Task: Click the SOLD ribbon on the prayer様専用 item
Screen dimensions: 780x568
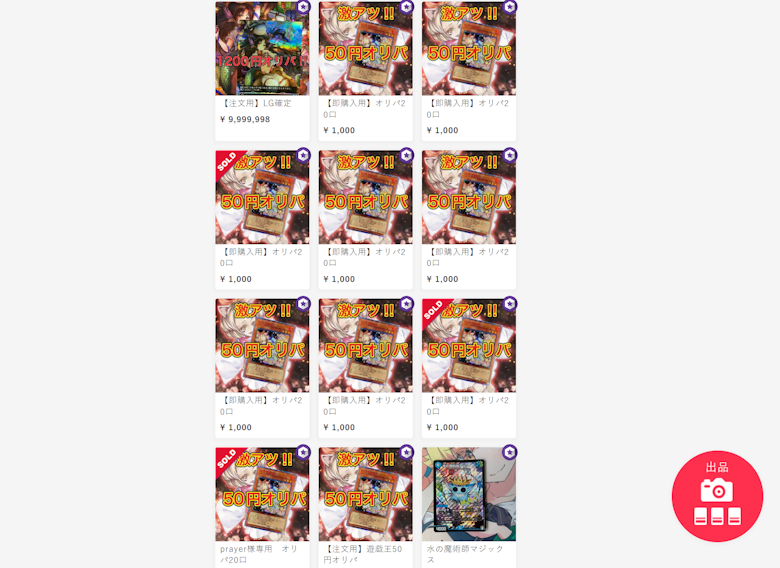Action: tap(227, 458)
